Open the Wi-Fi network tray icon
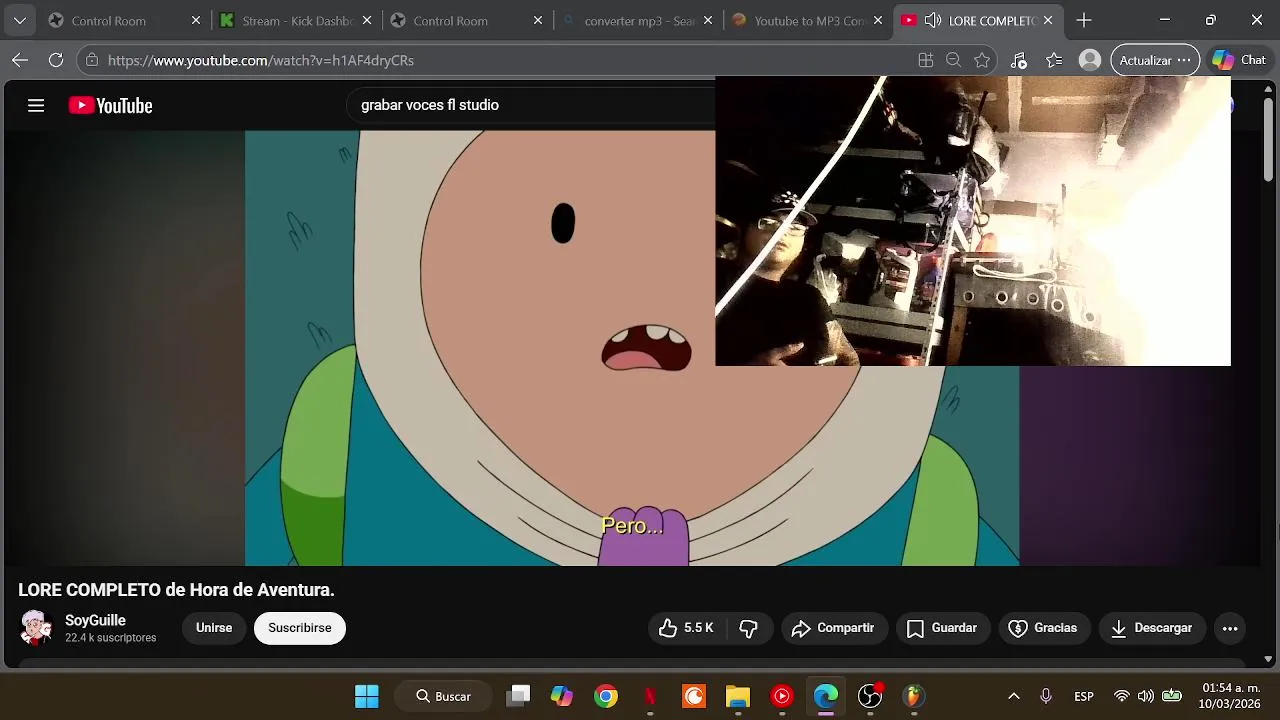Screen dimensions: 1280x720 (x=1122, y=696)
